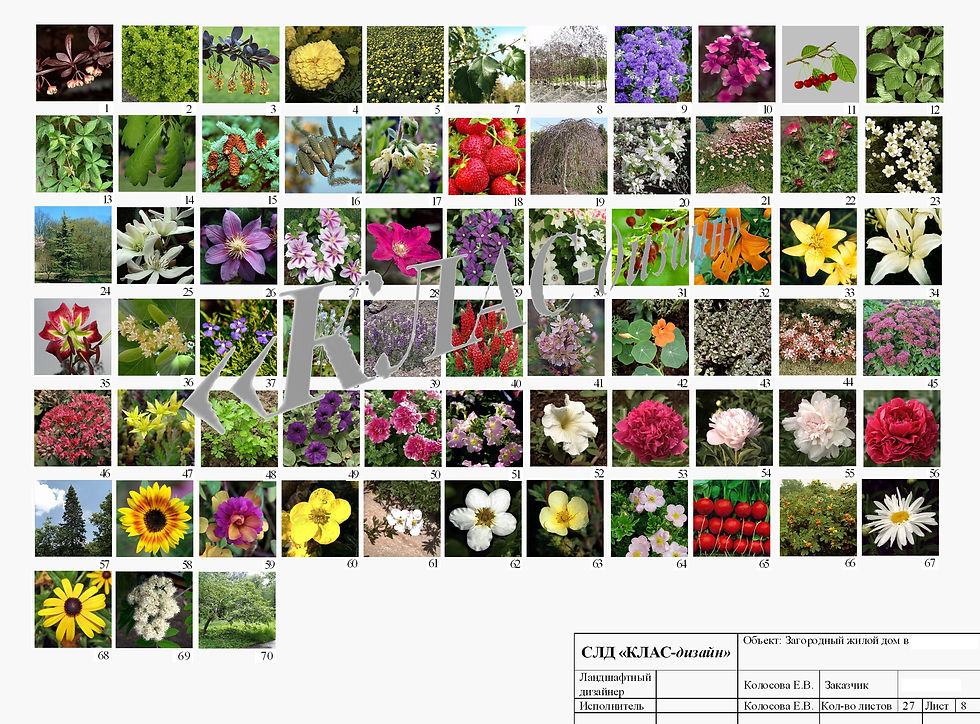Open photo 65 showing red radishes
The width and height of the screenshot is (980, 724).
tap(732, 518)
